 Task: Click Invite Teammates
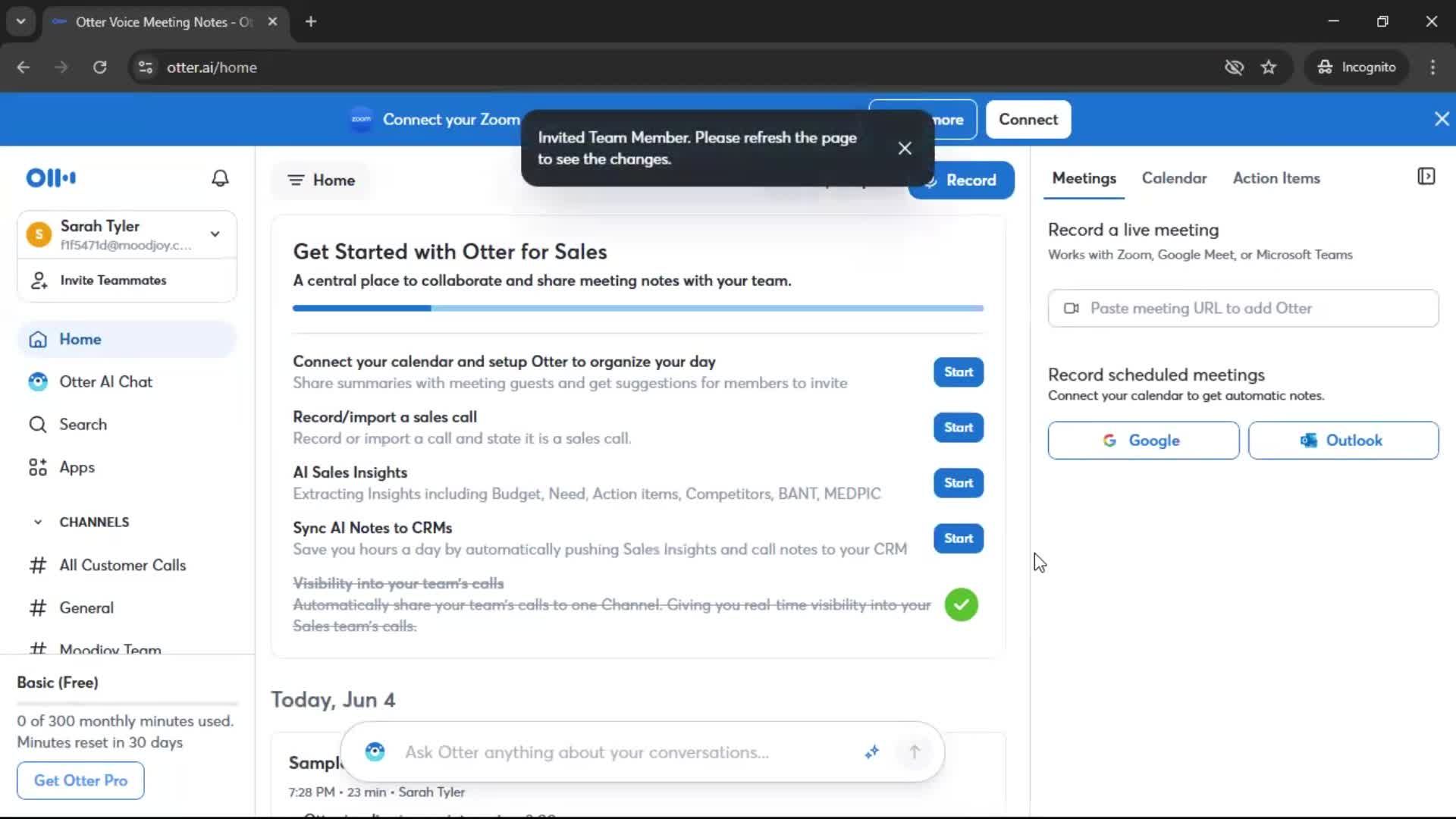click(127, 281)
